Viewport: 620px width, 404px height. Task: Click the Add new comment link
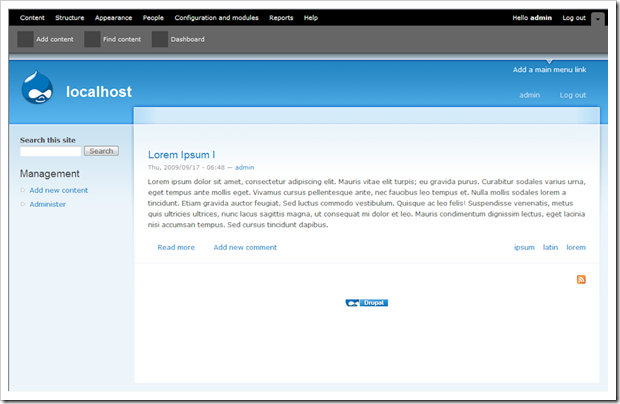coord(245,247)
